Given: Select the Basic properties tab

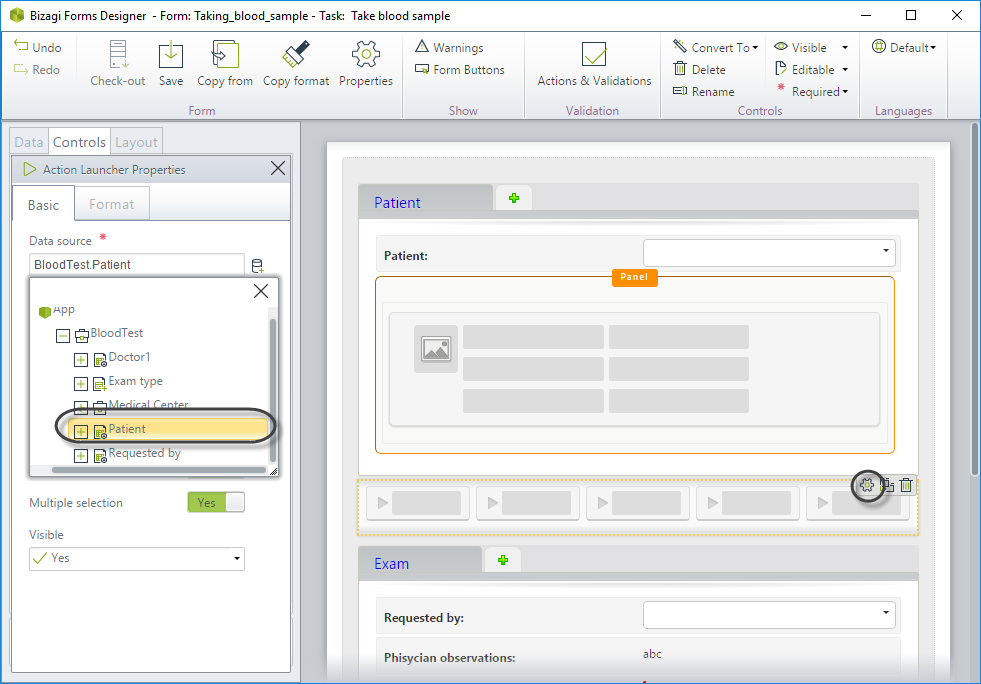Looking at the screenshot, I should [x=43, y=205].
